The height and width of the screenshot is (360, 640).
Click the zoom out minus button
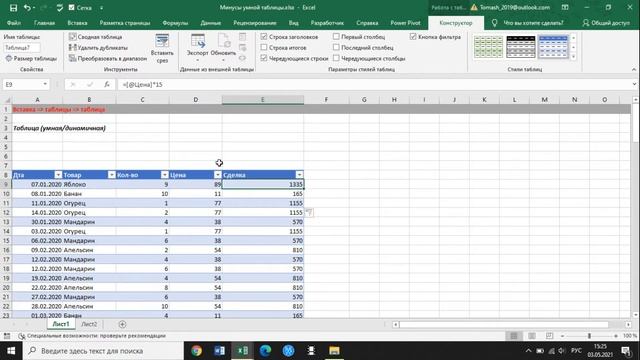562,336
